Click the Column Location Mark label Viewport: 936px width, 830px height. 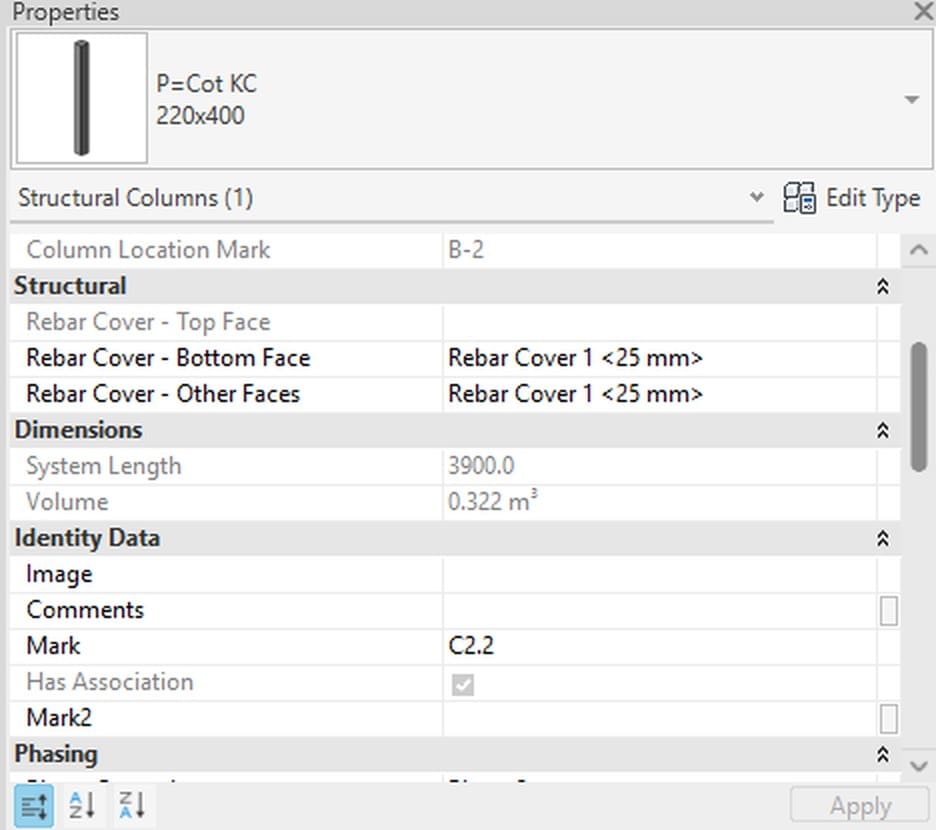pos(148,250)
